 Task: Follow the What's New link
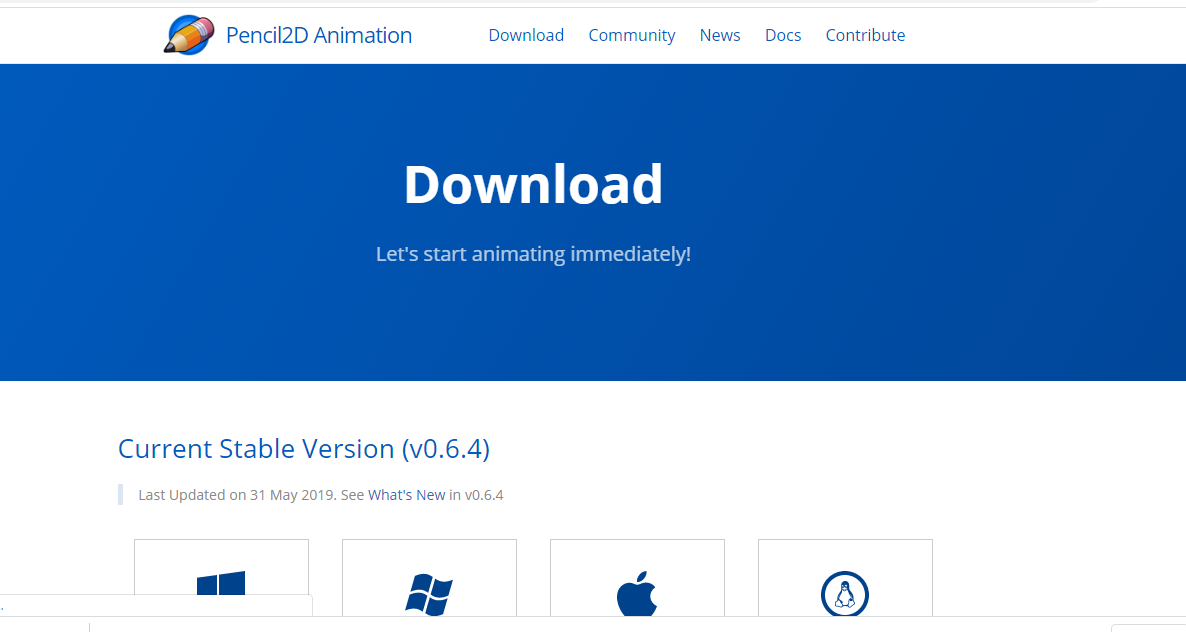[x=406, y=495]
